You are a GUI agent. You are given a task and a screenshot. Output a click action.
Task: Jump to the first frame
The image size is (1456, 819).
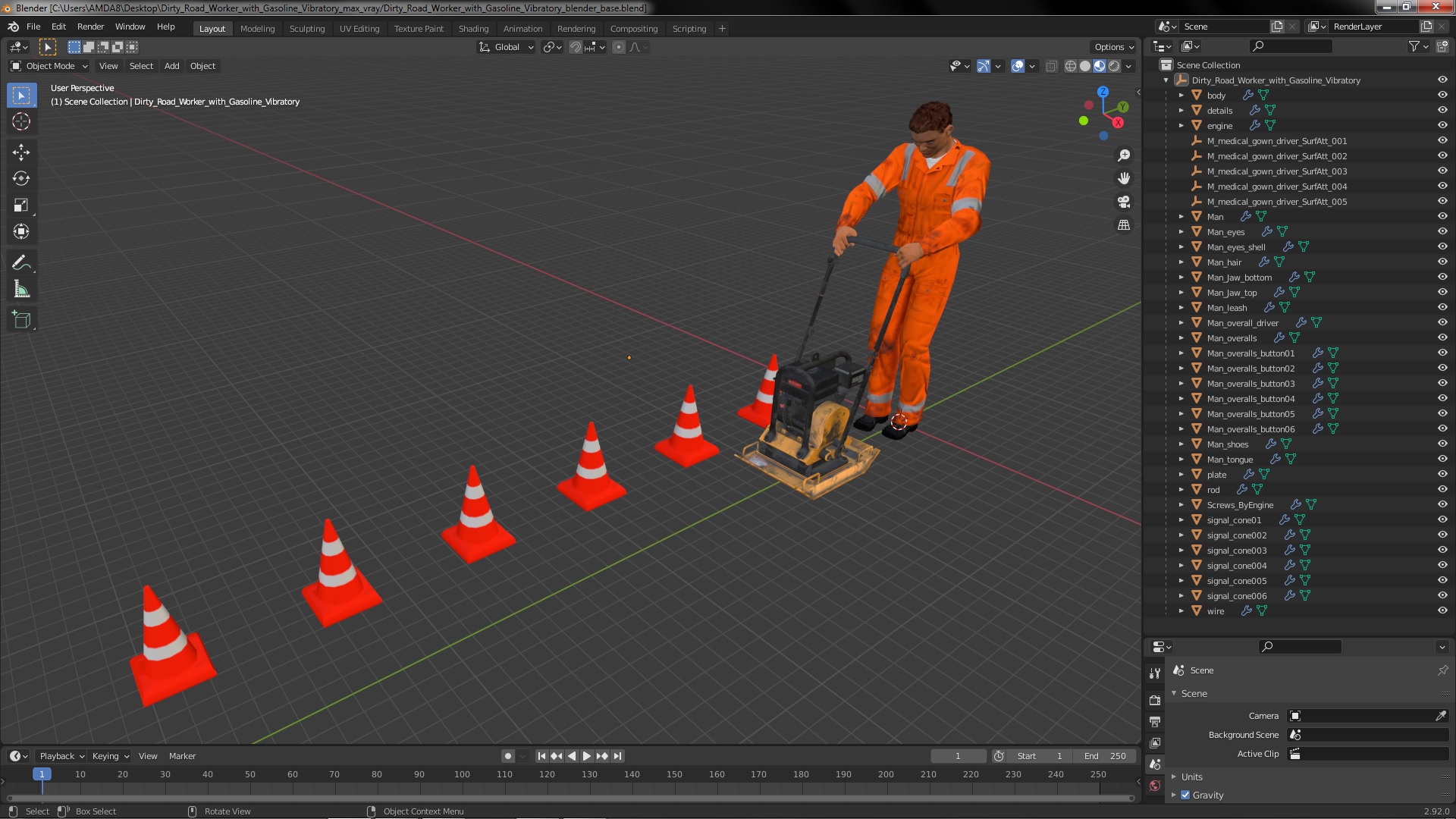[x=541, y=756]
